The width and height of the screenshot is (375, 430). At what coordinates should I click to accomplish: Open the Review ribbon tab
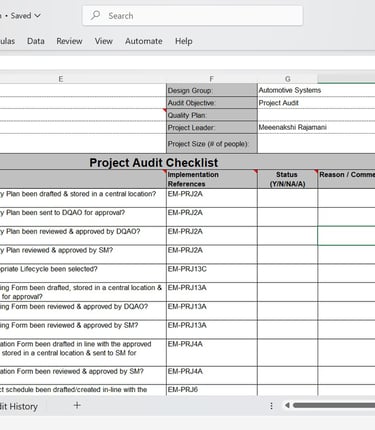[x=69, y=41]
